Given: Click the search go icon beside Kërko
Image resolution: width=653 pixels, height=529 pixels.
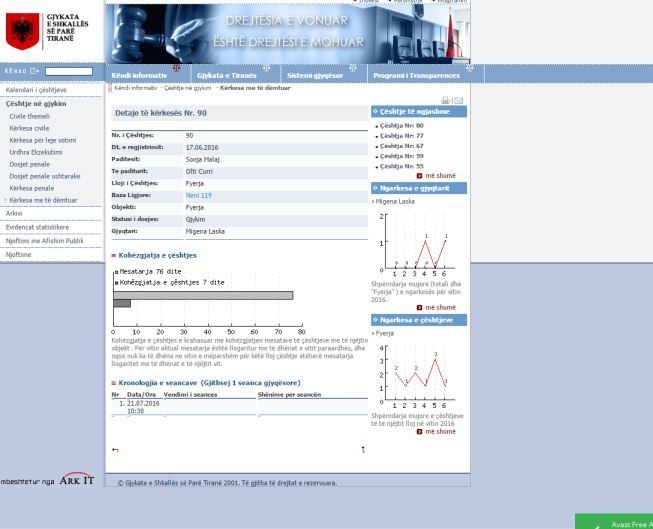Looking at the screenshot, I should click(x=37, y=73).
